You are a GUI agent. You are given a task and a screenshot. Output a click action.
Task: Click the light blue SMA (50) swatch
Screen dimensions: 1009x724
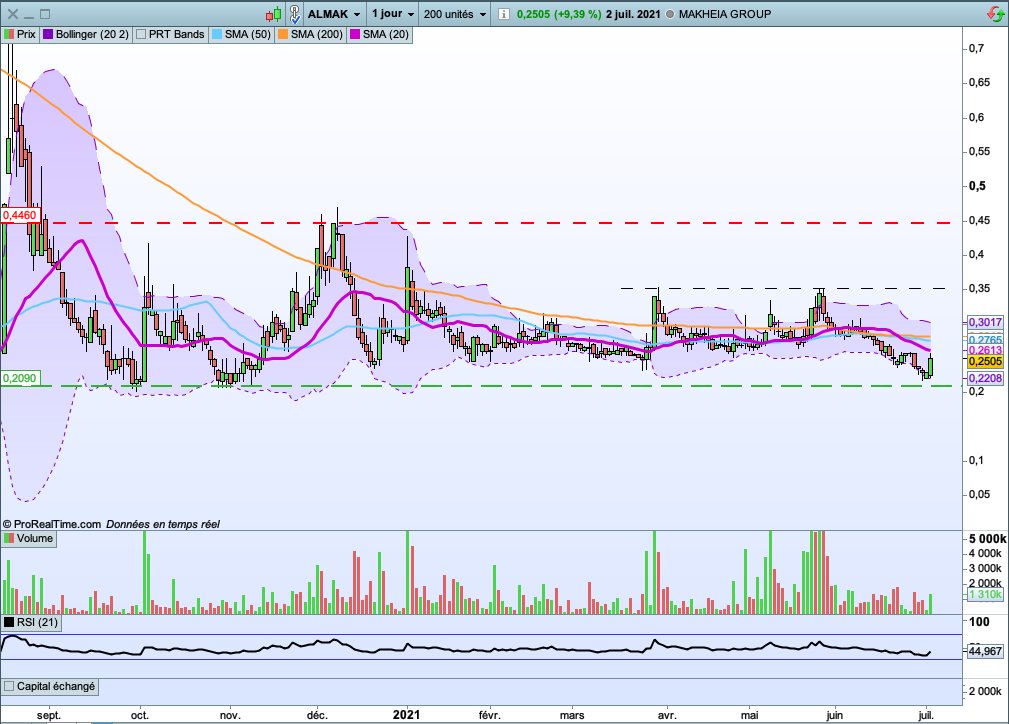click(217, 34)
